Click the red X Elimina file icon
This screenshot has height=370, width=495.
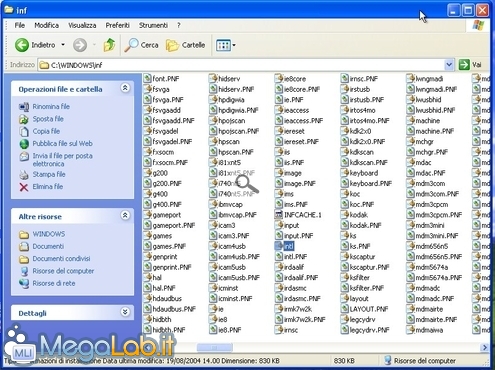(24, 187)
